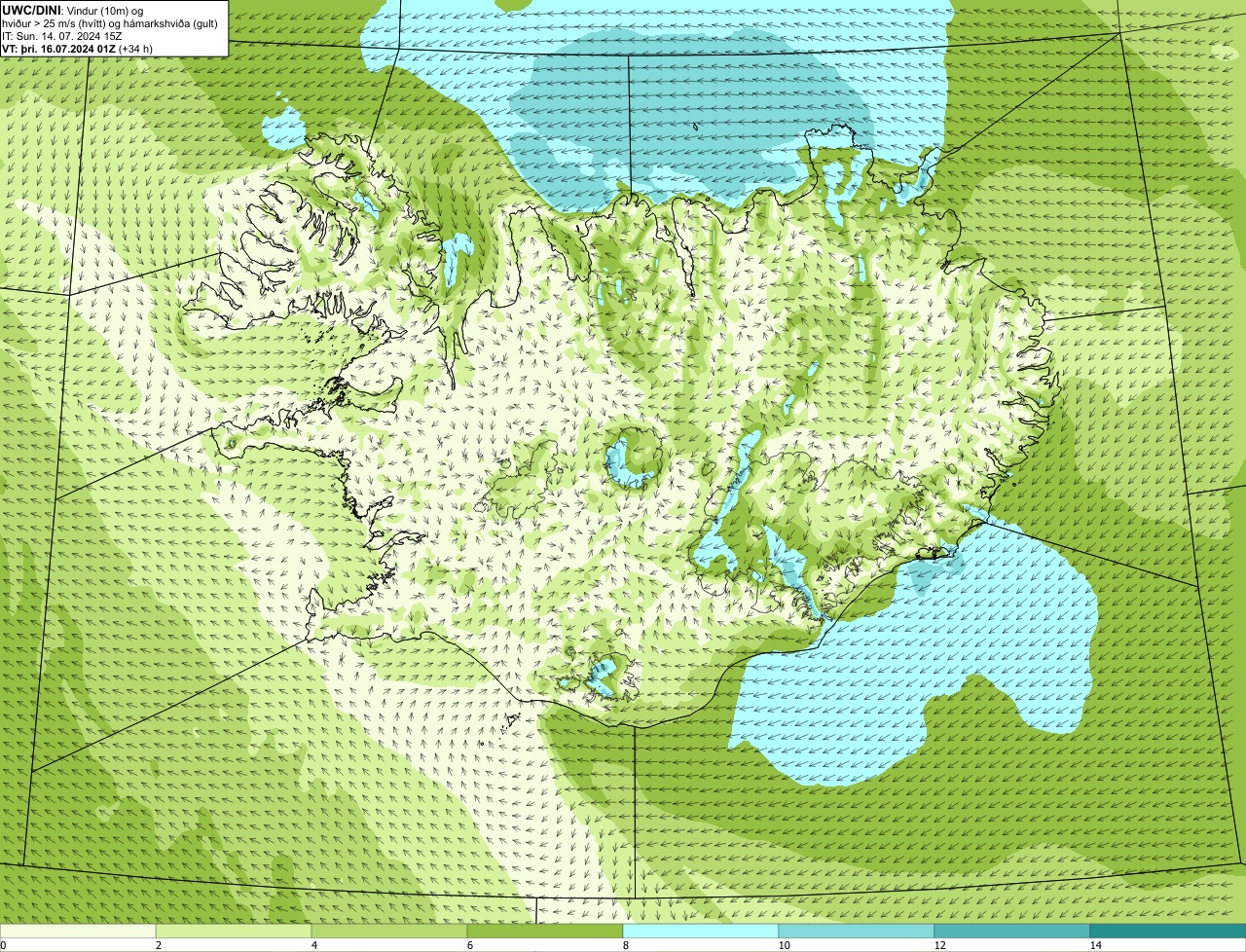Click the light green 2–4 m/s legend swatch
The image size is (1246, 952).
tap(234, 932)
